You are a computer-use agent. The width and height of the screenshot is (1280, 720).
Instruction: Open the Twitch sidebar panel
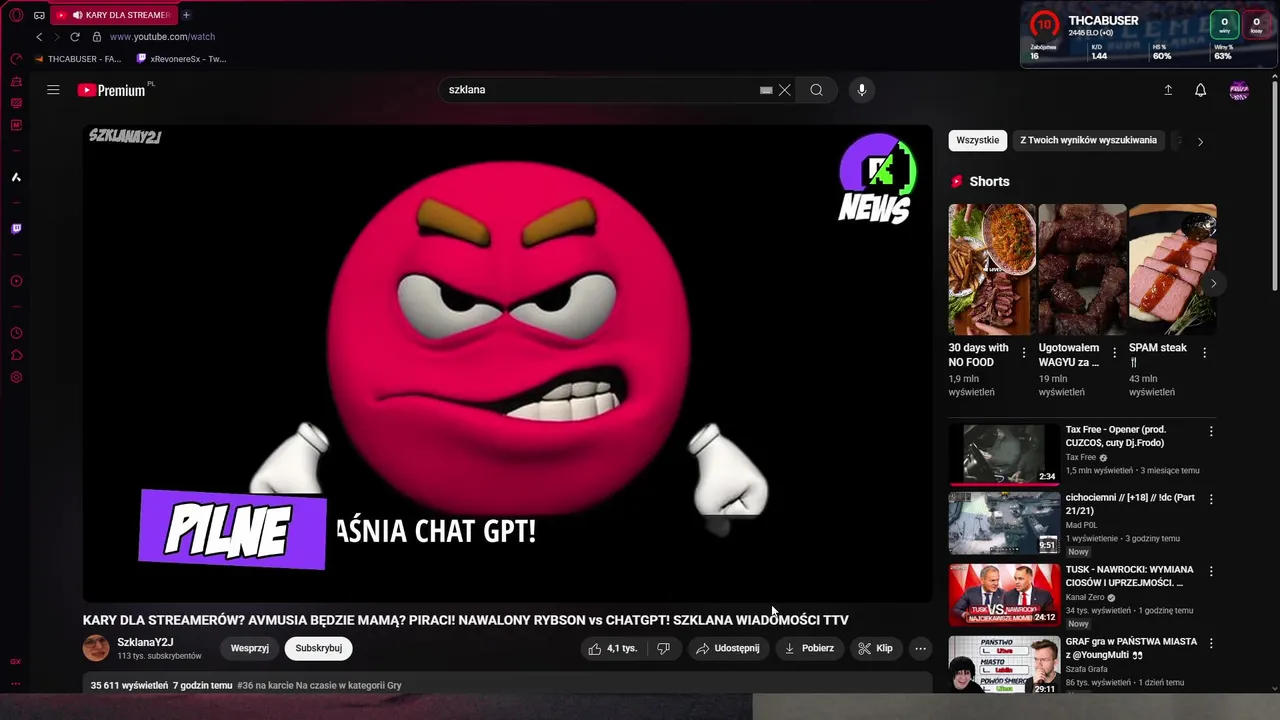[x=16, y=229]
